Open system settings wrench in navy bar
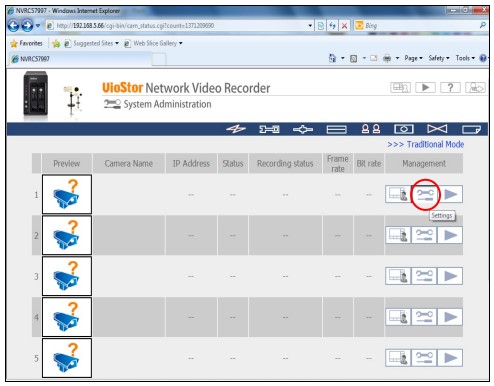Viewport: 494px width, 386px height. (x=269, y=129)
